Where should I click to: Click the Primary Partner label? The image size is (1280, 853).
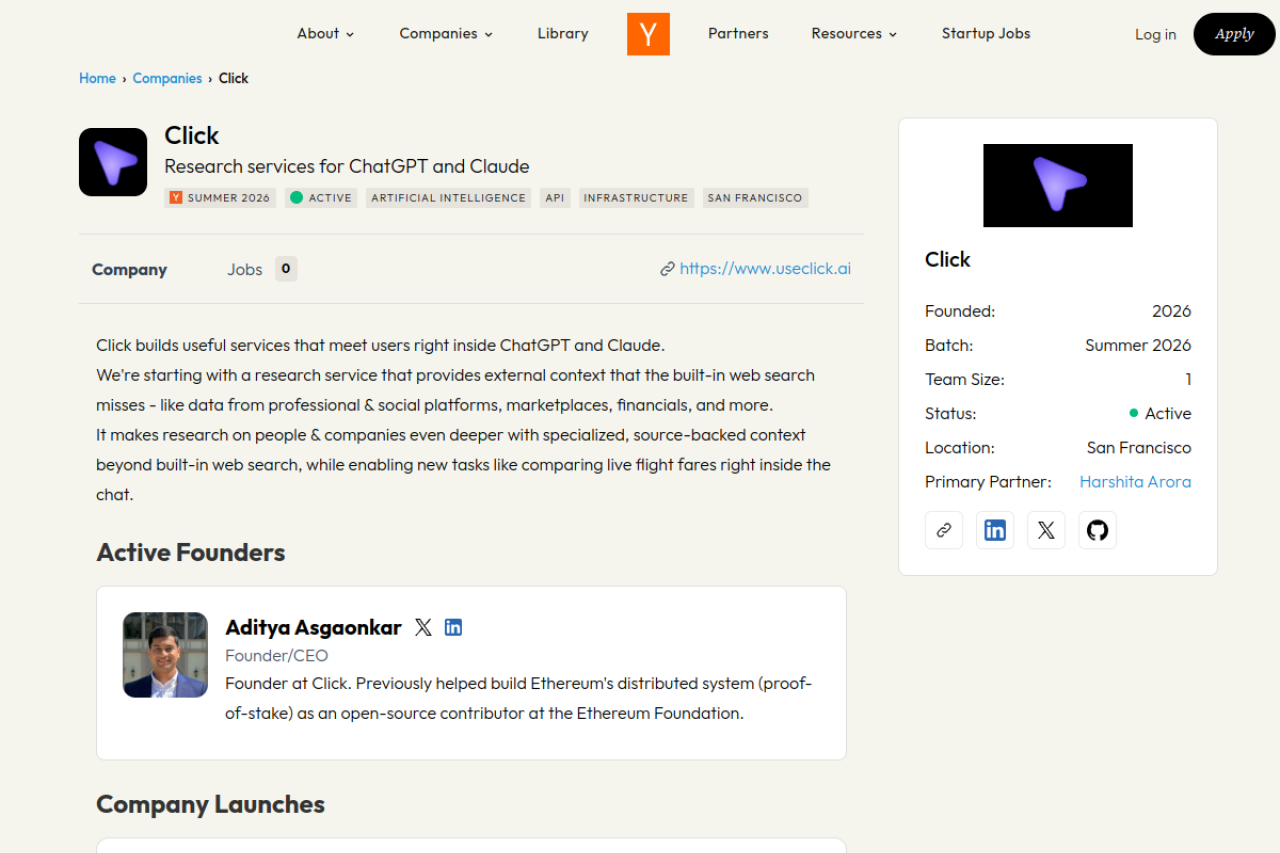[988, 481]
